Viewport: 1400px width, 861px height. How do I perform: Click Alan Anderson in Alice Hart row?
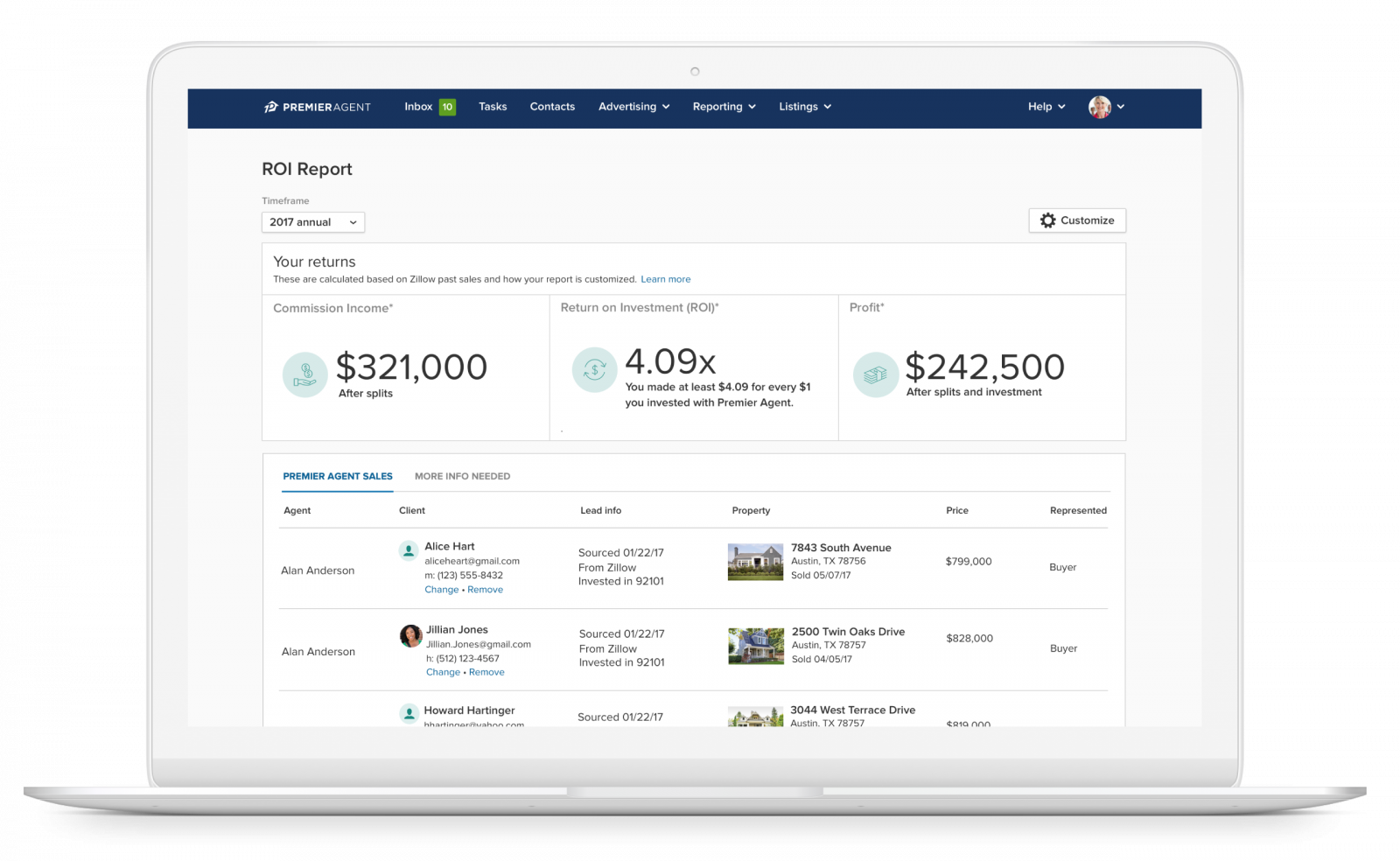(318, 570)
